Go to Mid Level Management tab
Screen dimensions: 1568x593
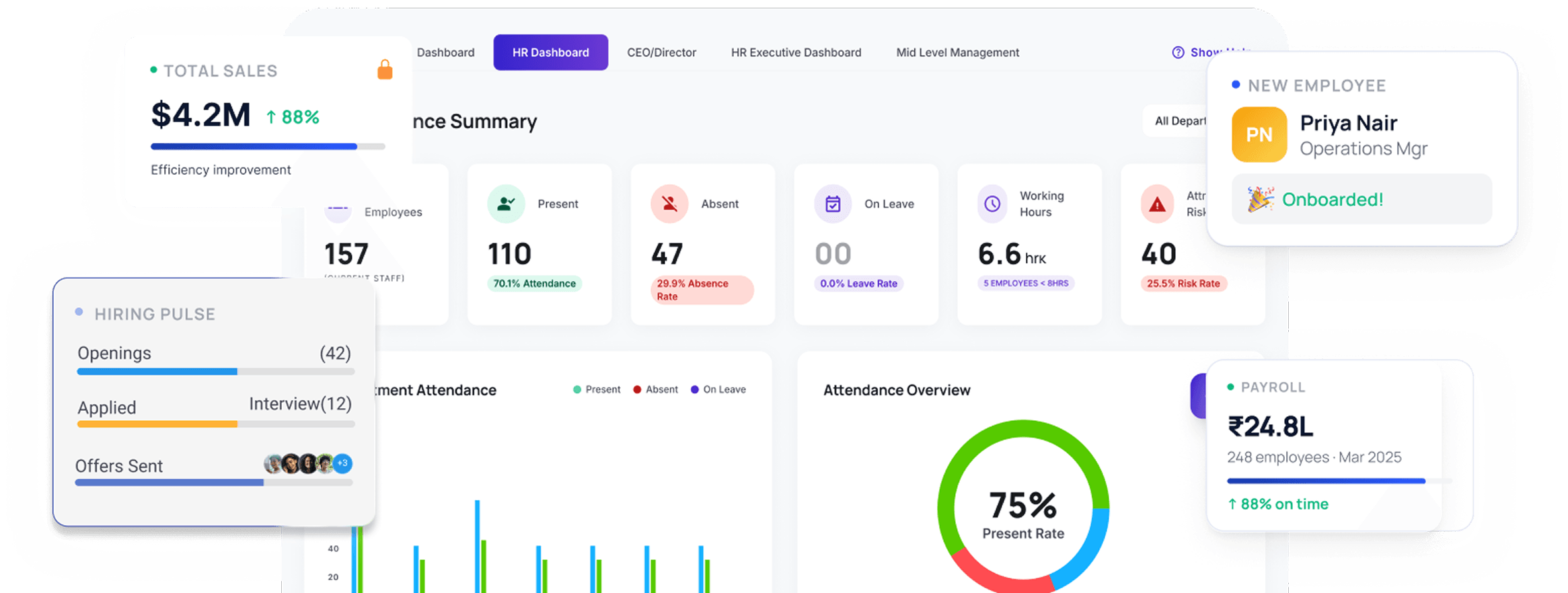[x=957, y=52]
